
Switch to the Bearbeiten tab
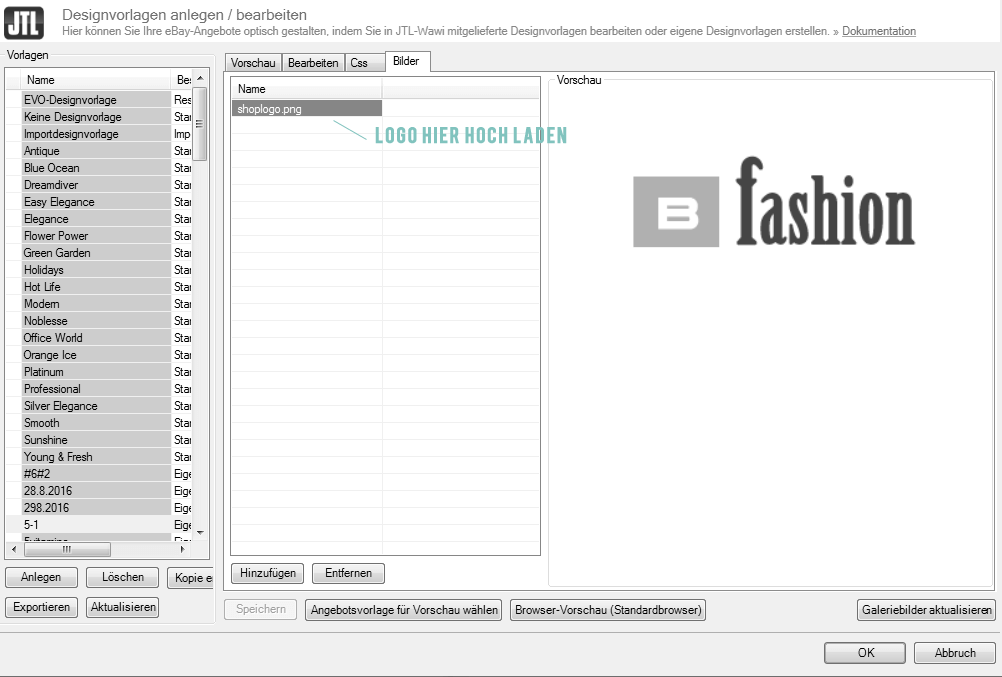[x=313, y=63]
